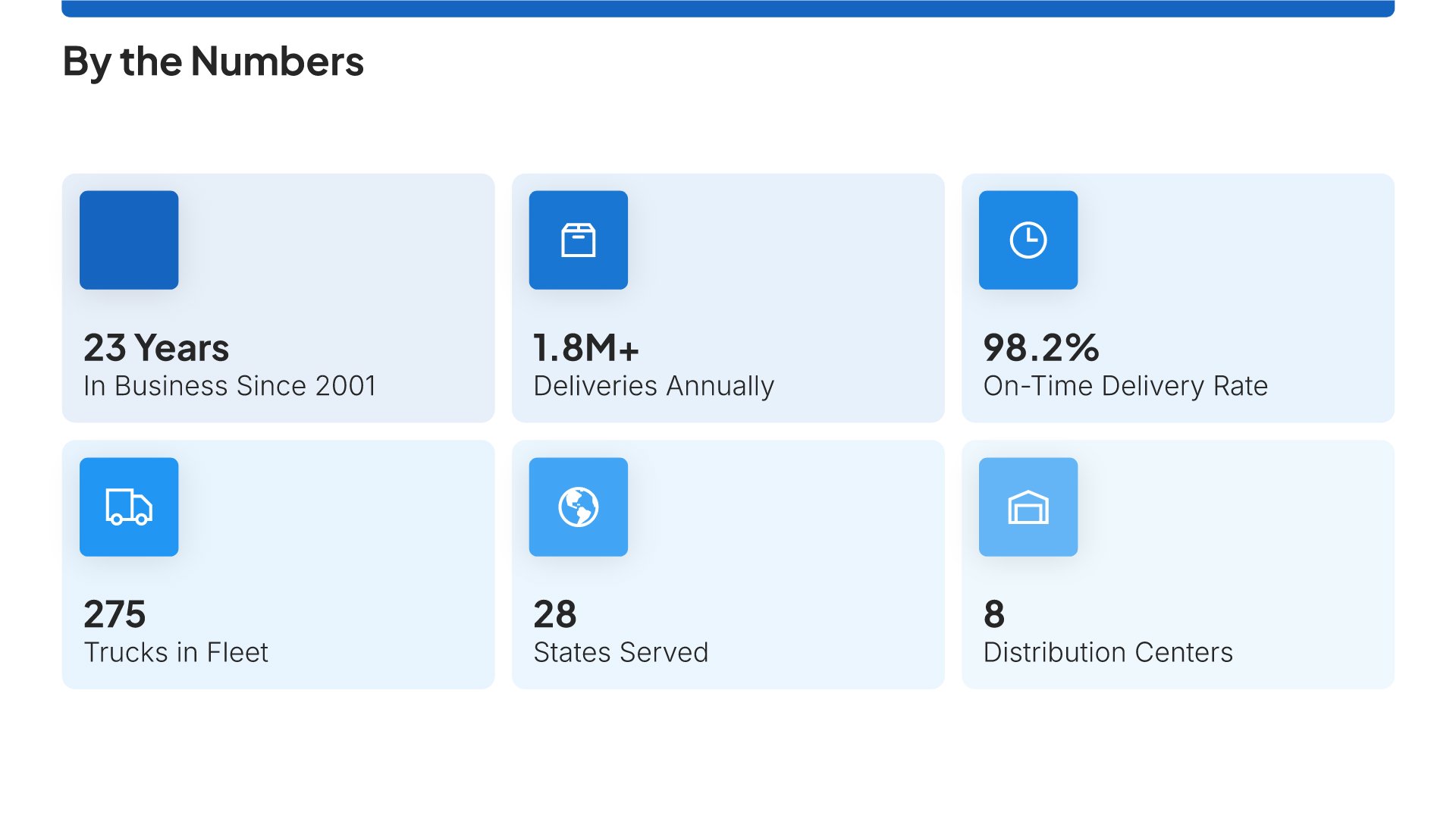Click the 275 trucks number
Screen dimensions: 1456x819
click(115, 614)
